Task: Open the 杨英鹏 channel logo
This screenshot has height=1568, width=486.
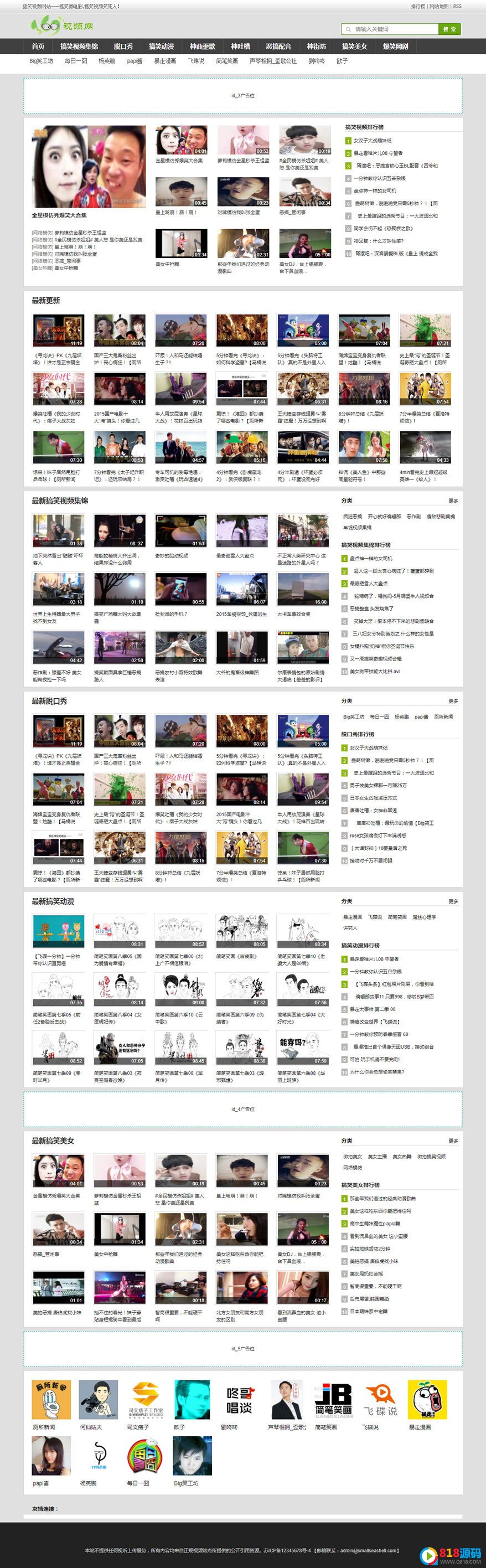Action: pos(99,1456)
